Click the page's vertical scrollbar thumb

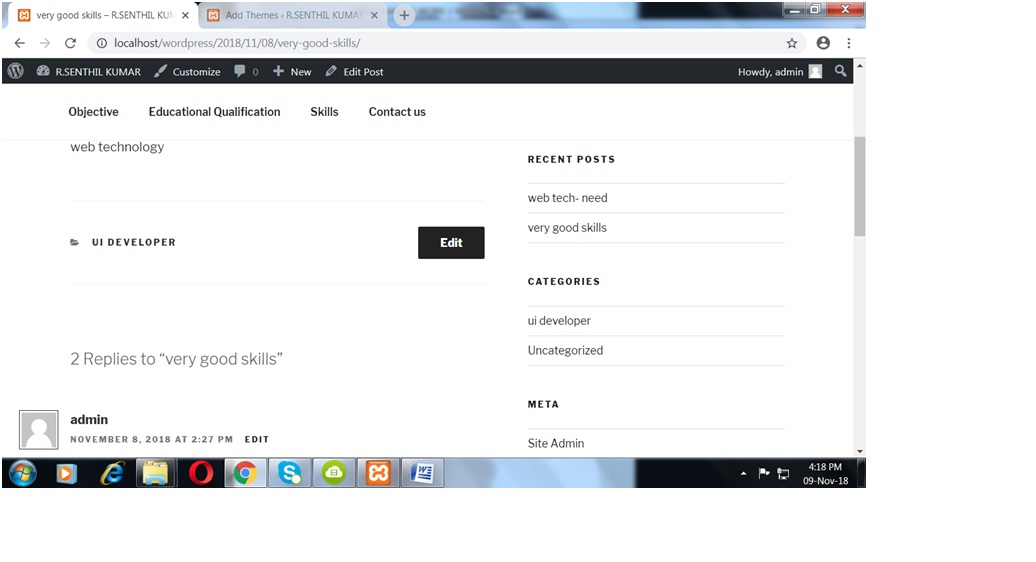coord(860,185)
